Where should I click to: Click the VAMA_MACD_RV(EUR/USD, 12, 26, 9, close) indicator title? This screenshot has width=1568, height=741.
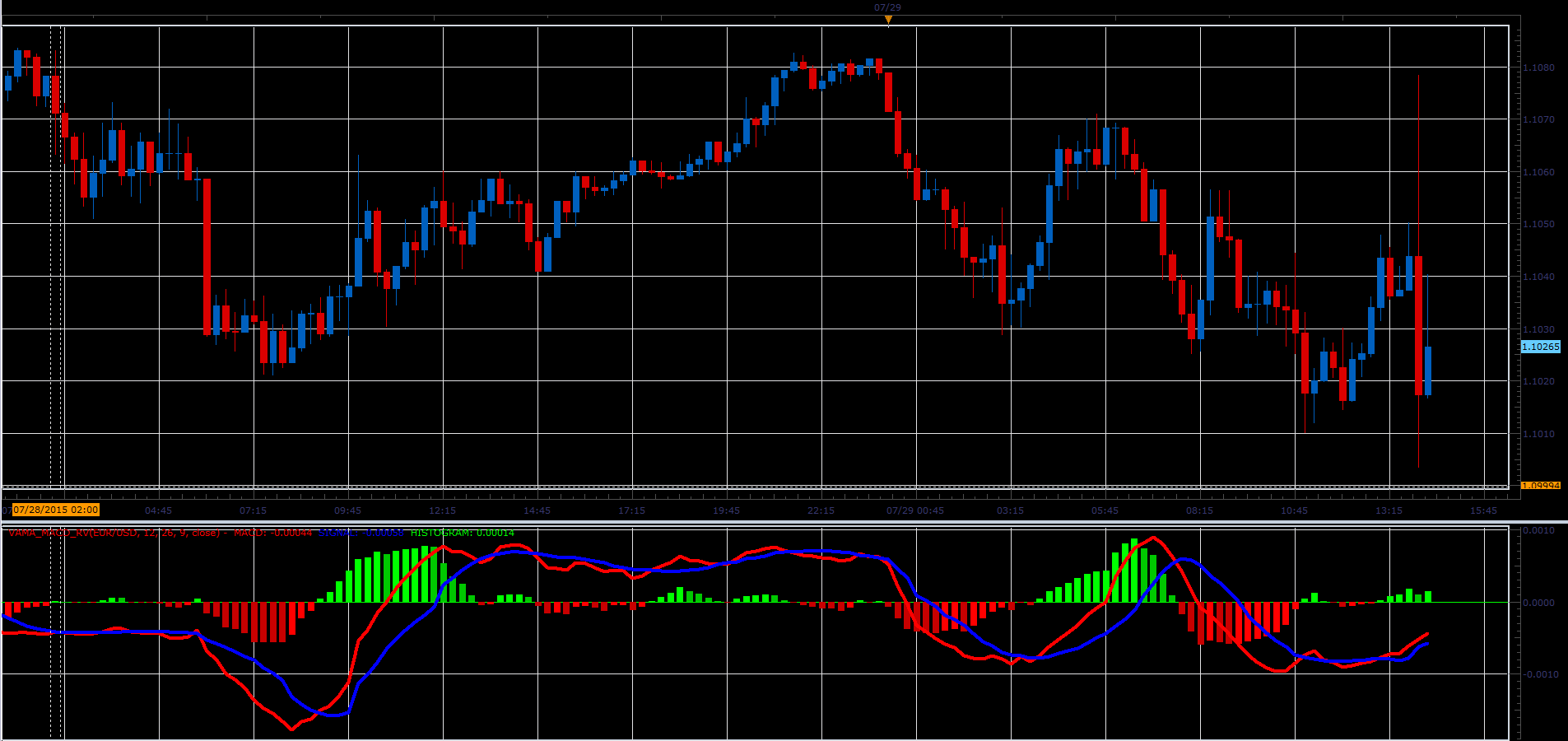114,533
